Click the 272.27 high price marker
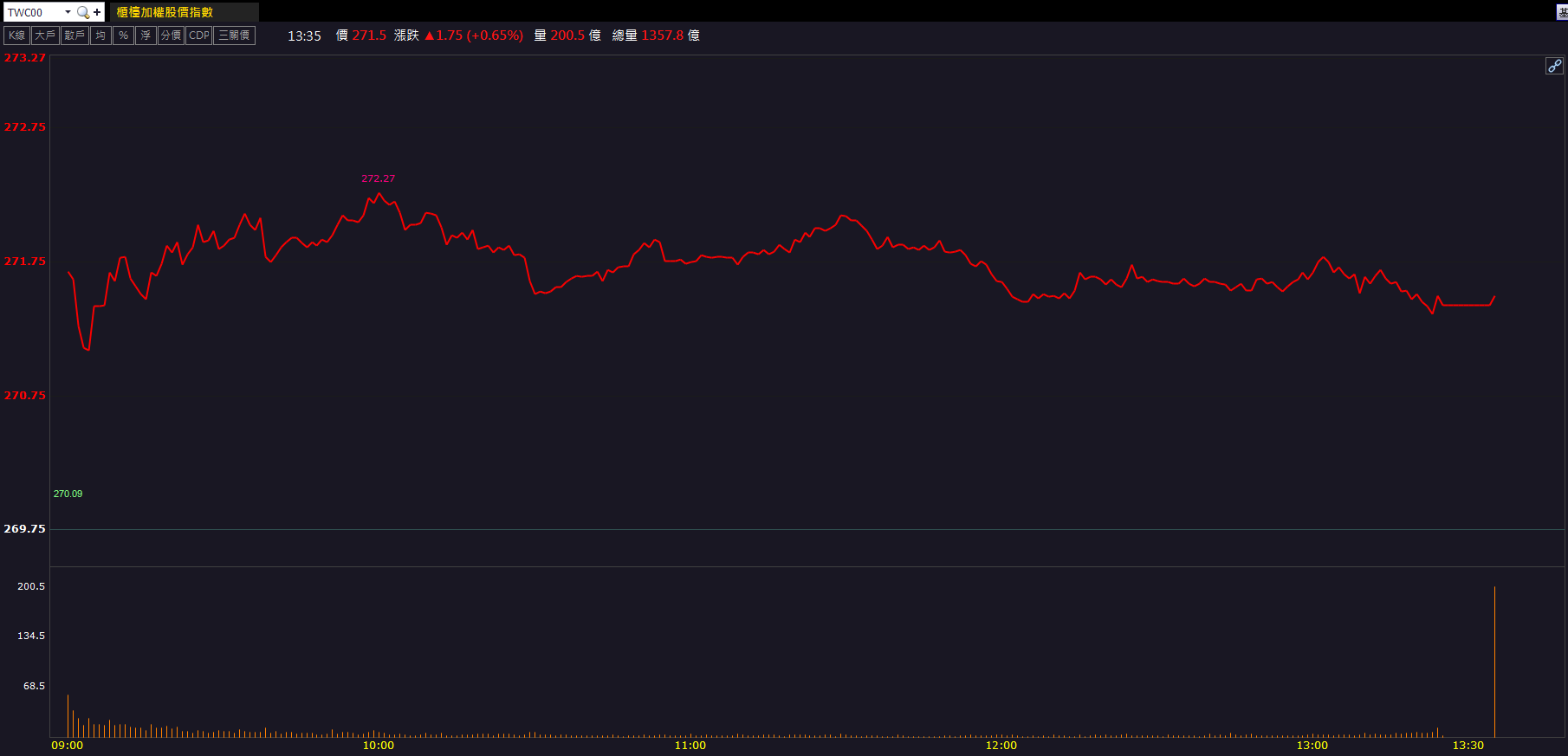 (378, 178)
